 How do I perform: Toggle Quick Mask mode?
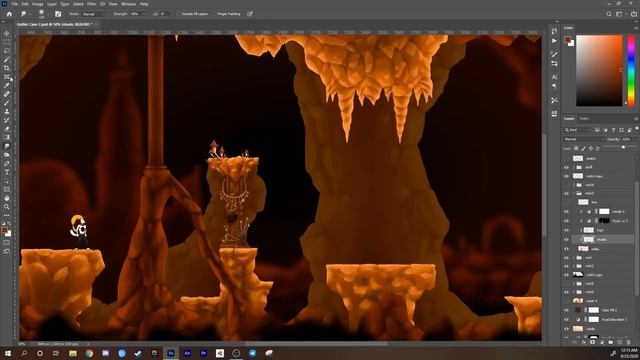(7, 242)
